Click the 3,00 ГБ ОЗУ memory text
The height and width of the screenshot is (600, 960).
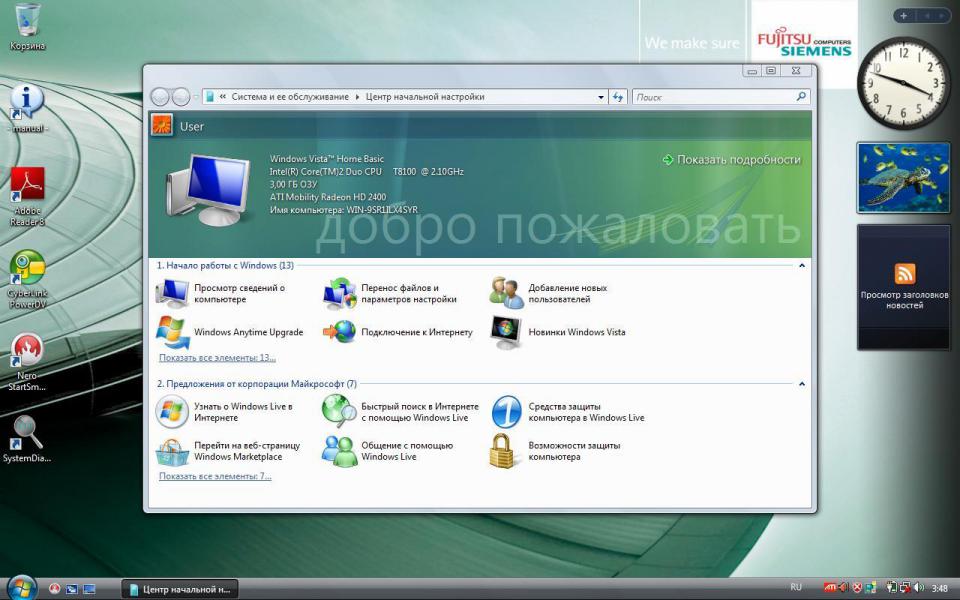(293, 184)
